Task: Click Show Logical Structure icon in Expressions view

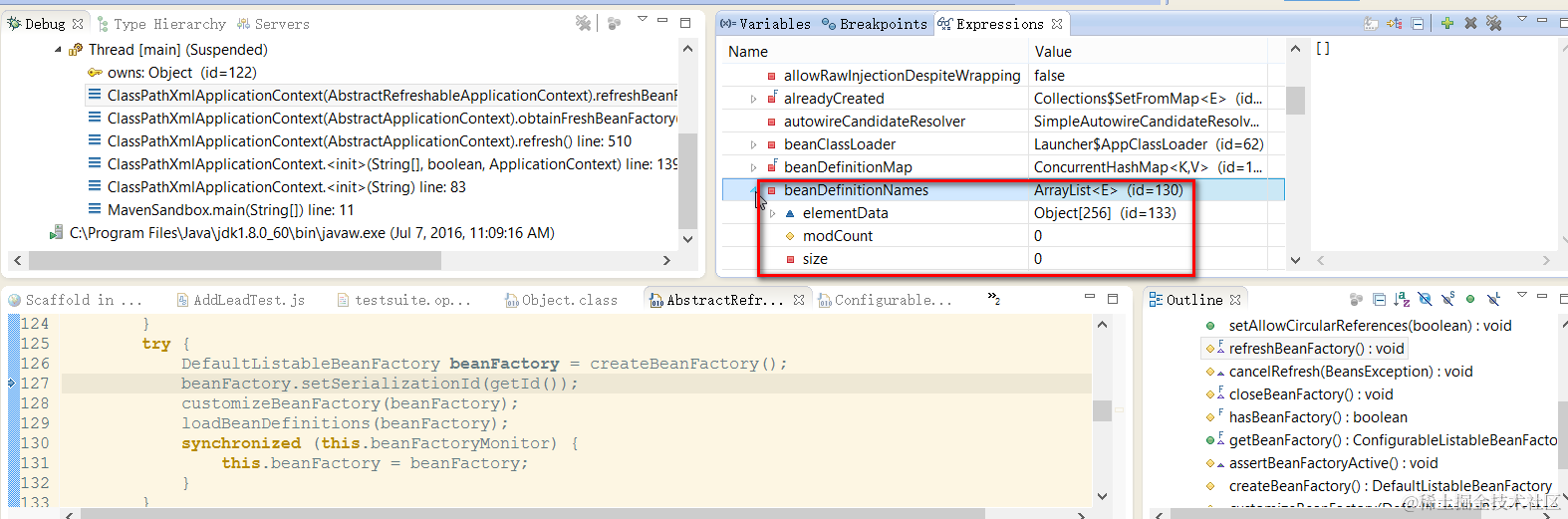Action: 1394,23
